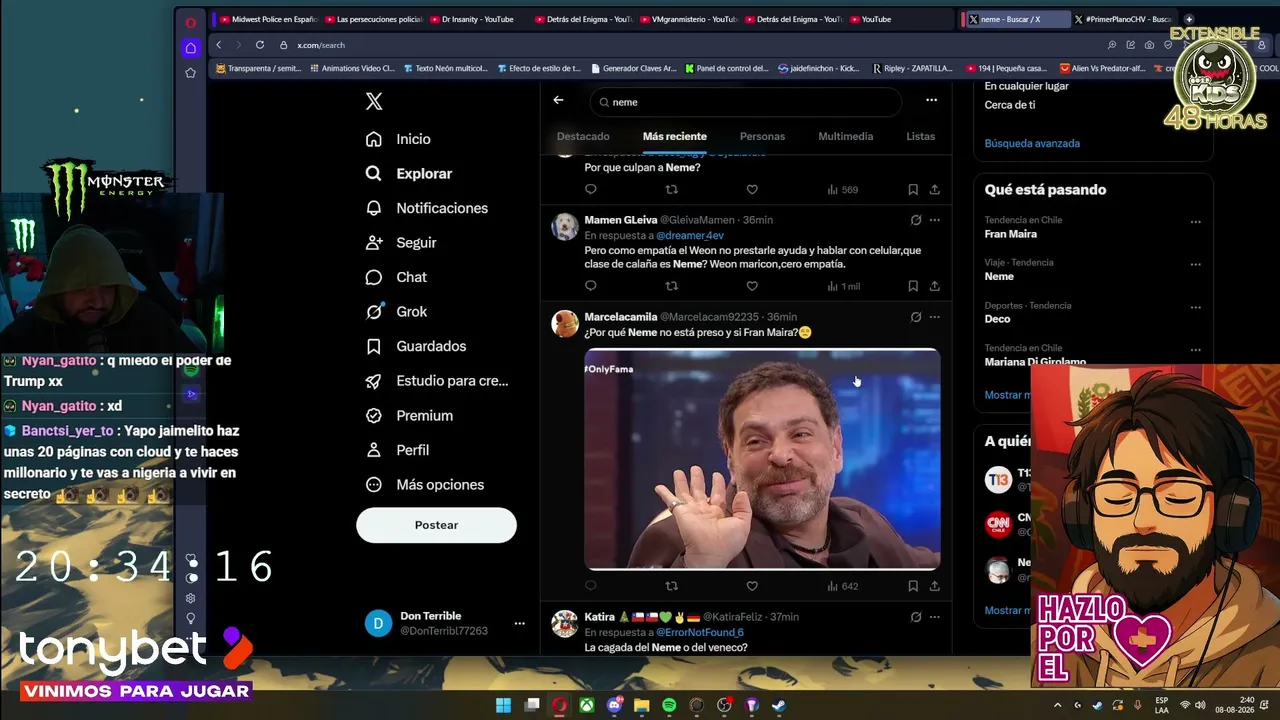Open more options on Marcelacamila's post
Viewport: 1280px width, 720px height.
coord(934,317)
